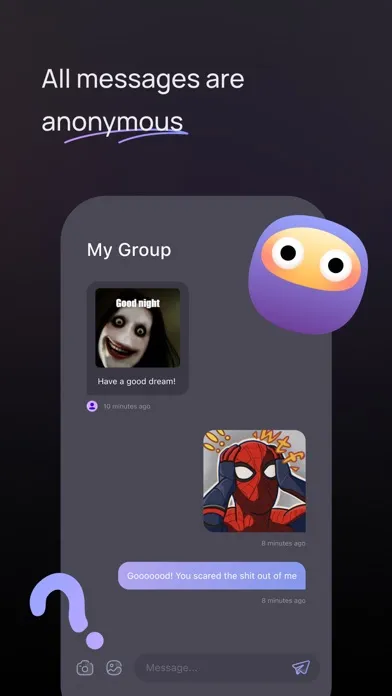The height and width of the screenshot is (696, 392).
Task: Open the Good night creepy face image
Action: click(x=138, y=328)
